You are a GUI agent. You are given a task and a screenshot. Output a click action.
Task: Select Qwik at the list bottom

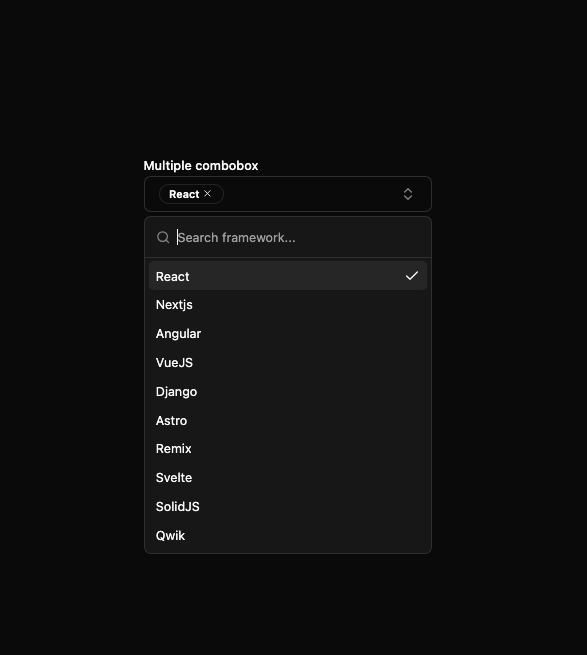coord(288,535)
